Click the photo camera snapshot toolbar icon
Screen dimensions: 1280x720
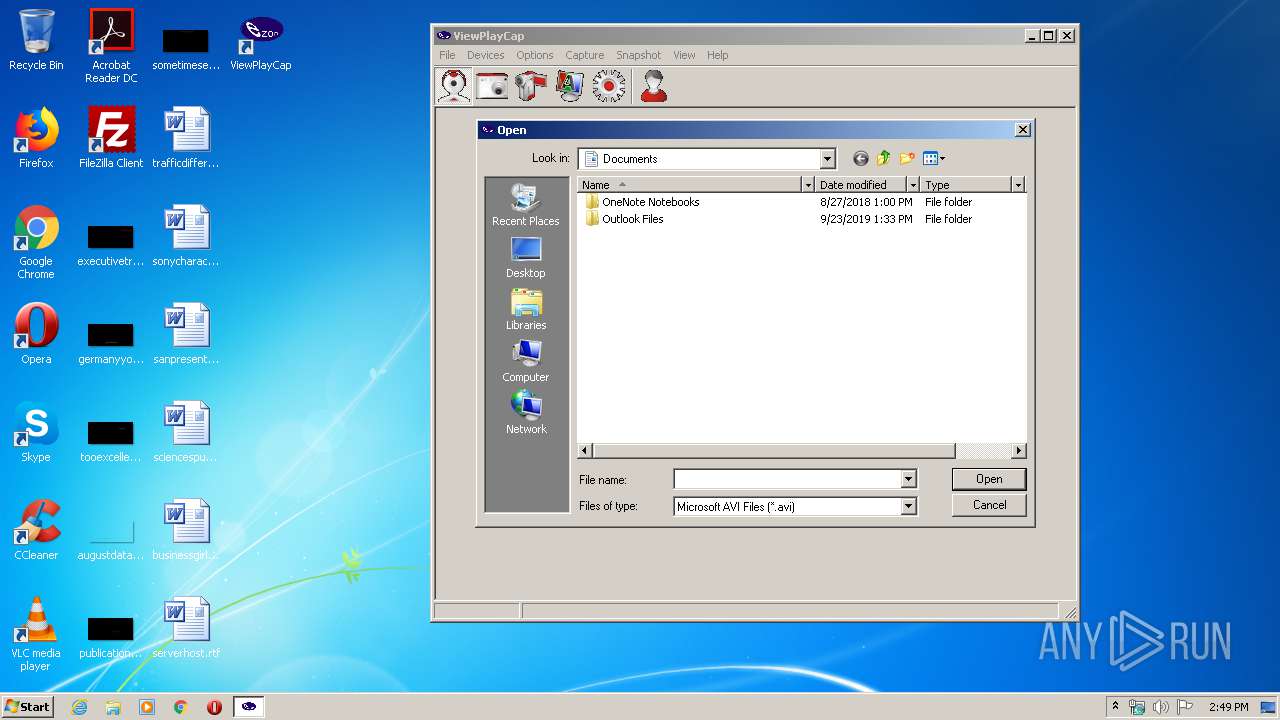tap(492, 86)
